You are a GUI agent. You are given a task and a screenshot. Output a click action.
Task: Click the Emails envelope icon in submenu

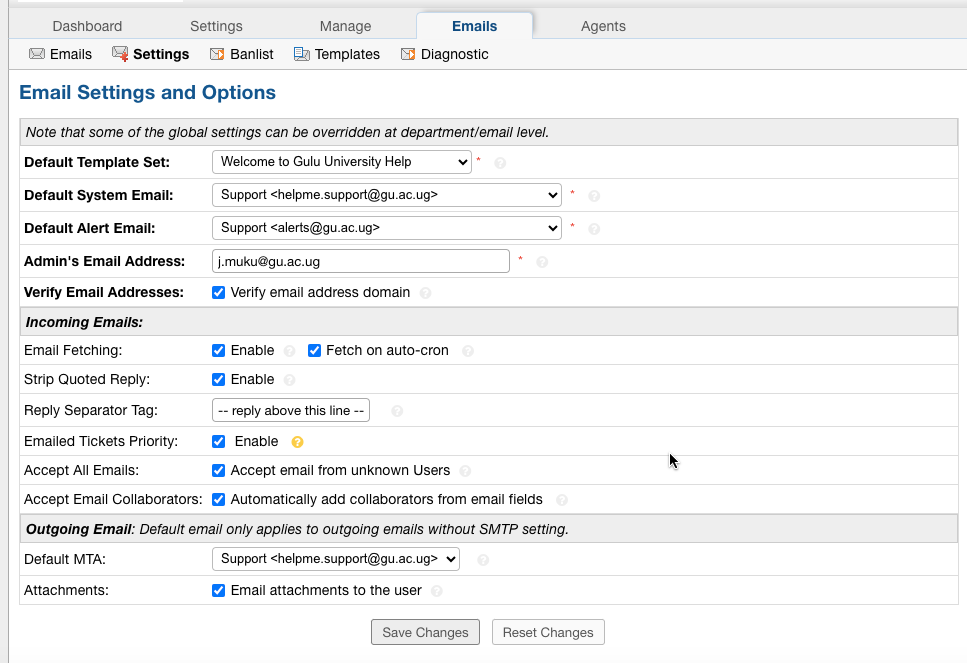tap(37, 54)
